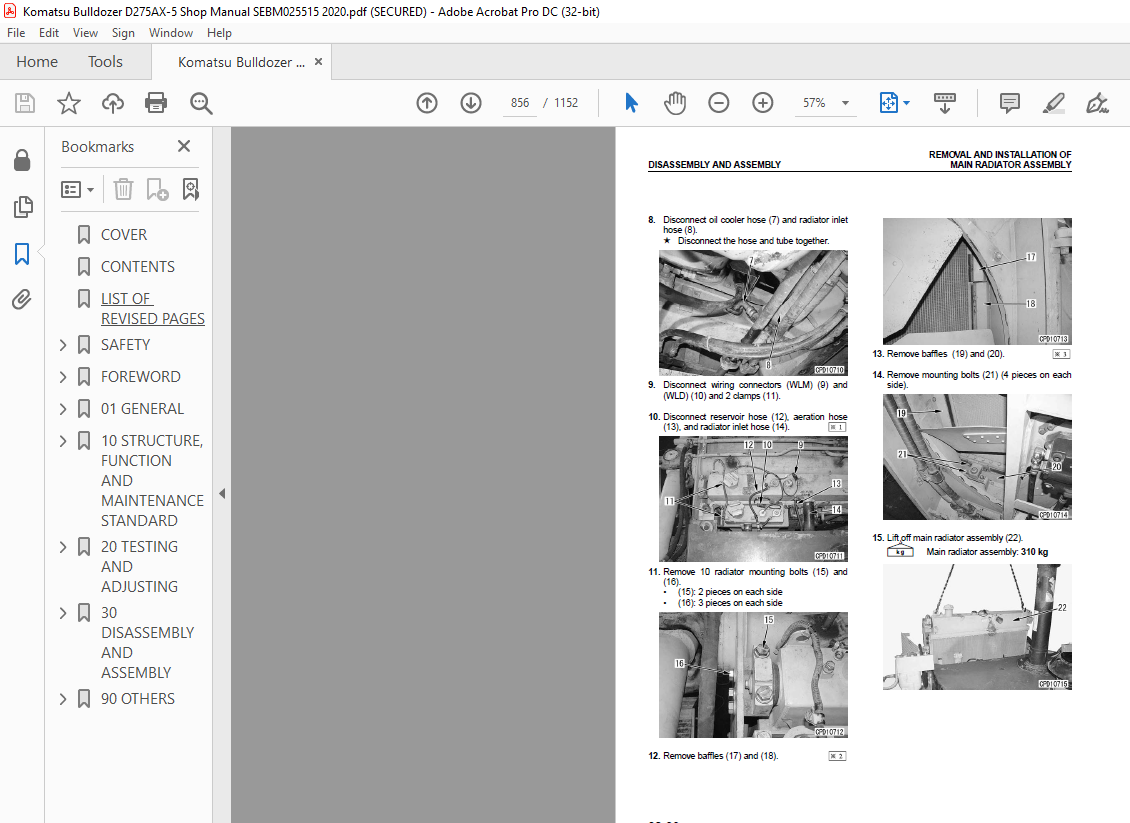Jump to the COVER bookmark
The image size is (1130, 823).
pyautogui.click(x=124, y=235)
